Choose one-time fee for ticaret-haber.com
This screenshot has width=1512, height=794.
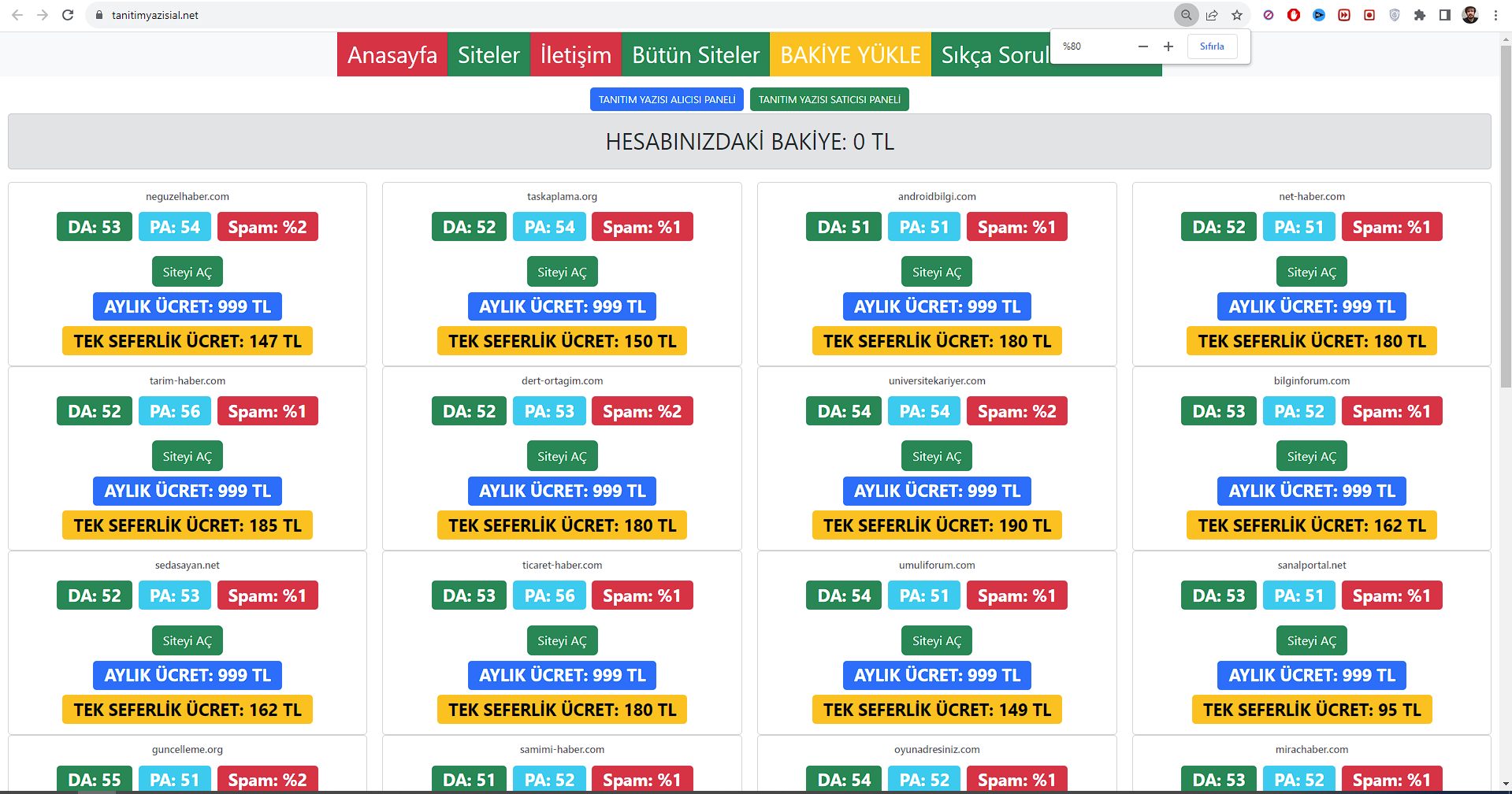point(563,710)
